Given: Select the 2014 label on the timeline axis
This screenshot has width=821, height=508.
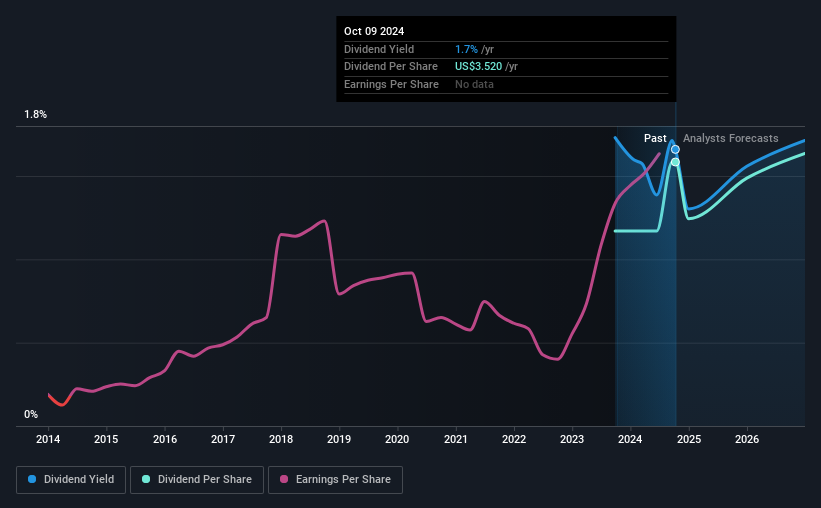Looking at the screenshot, I should [x=48, y=439].
